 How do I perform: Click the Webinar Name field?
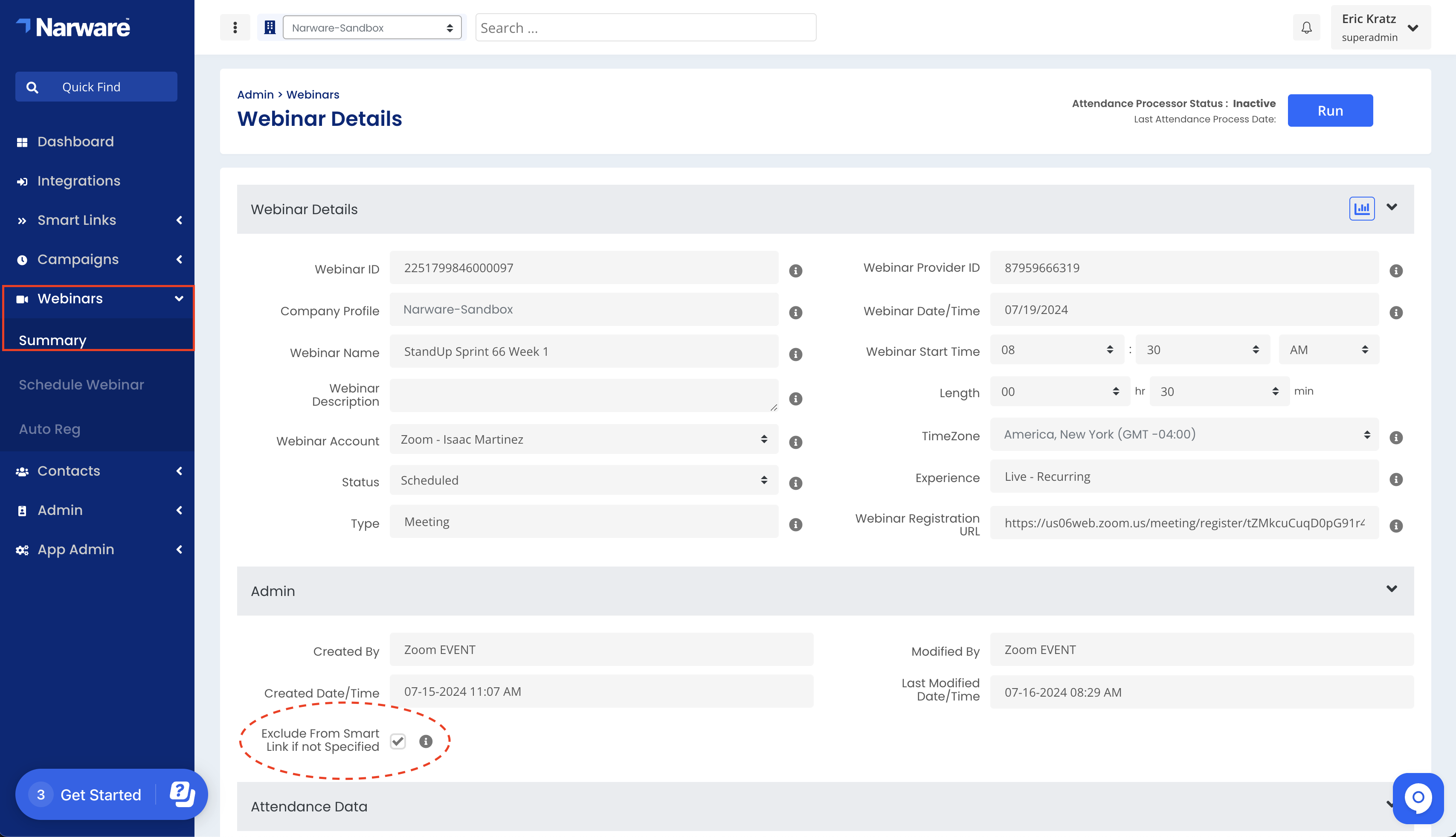tap(583, 351)
